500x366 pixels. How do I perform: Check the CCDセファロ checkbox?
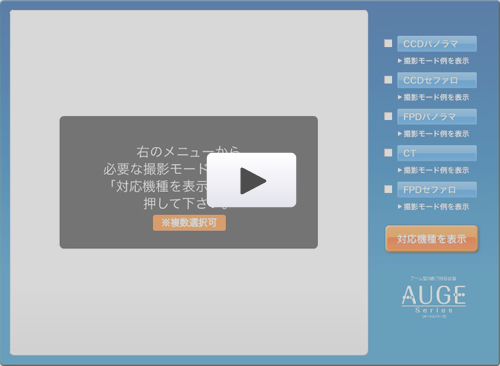[x=388, y=80]
